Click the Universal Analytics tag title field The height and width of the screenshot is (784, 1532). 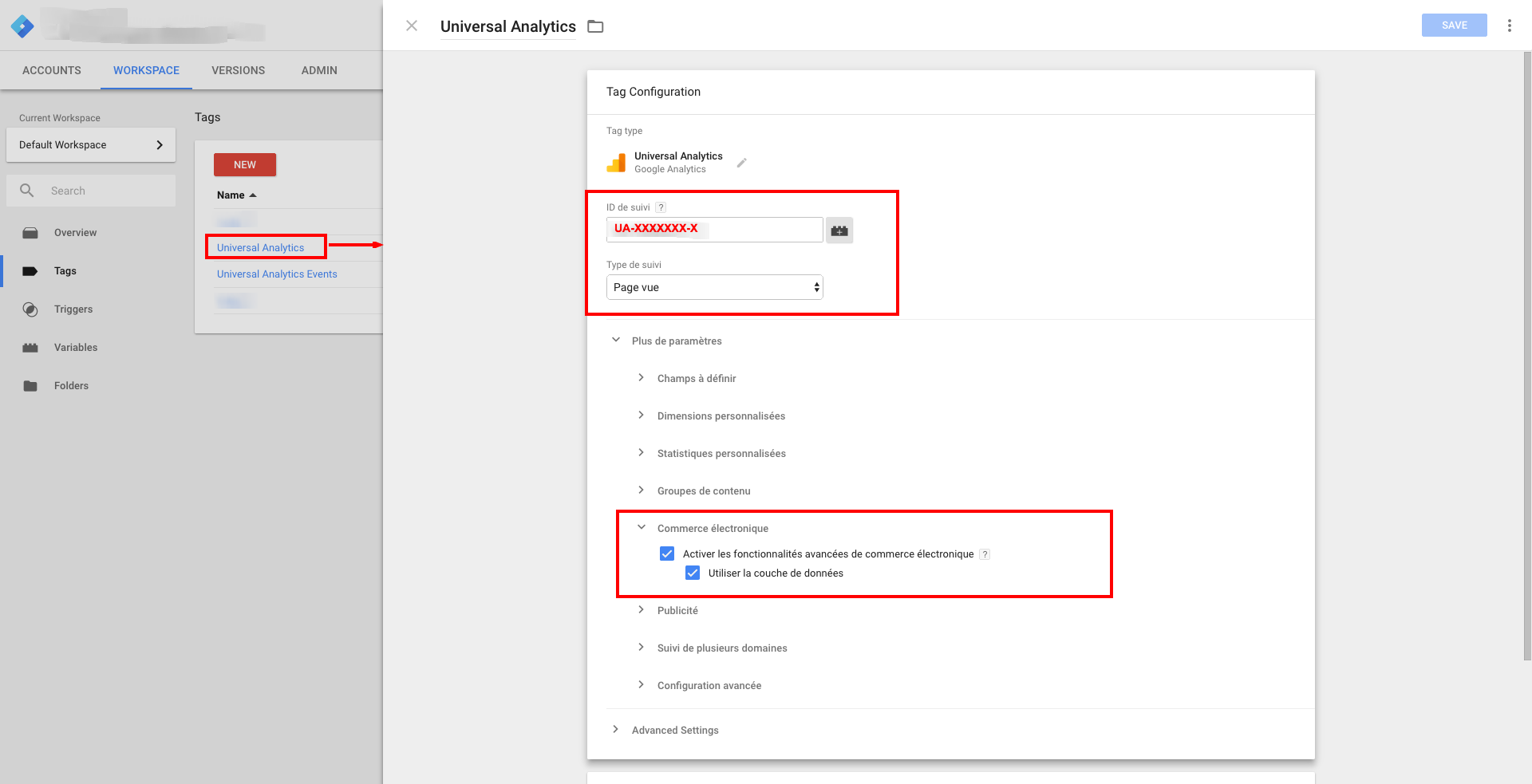pyautogui.click(x=507, y=26)
